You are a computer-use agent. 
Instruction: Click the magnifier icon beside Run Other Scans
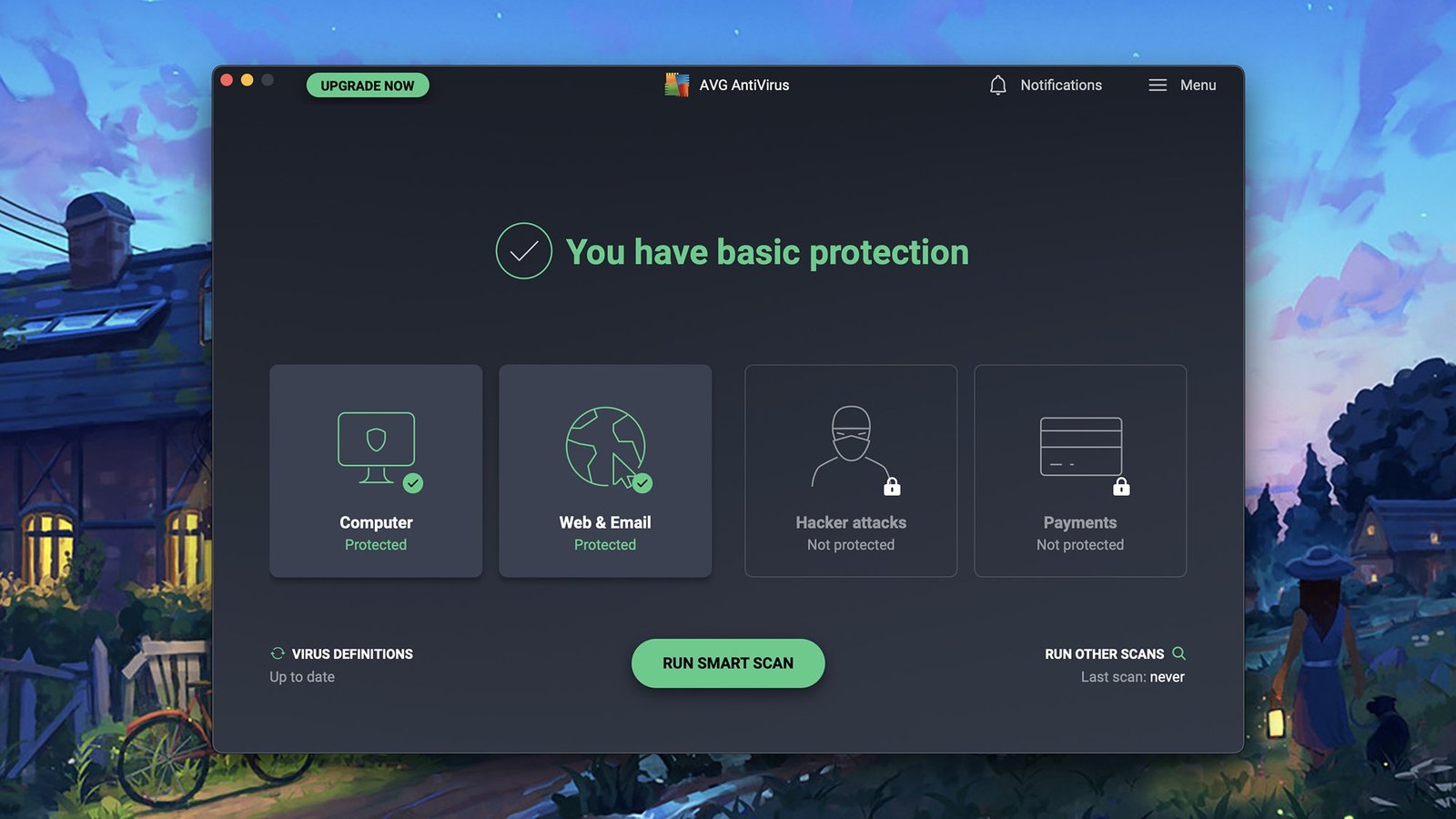point(1178,653)
